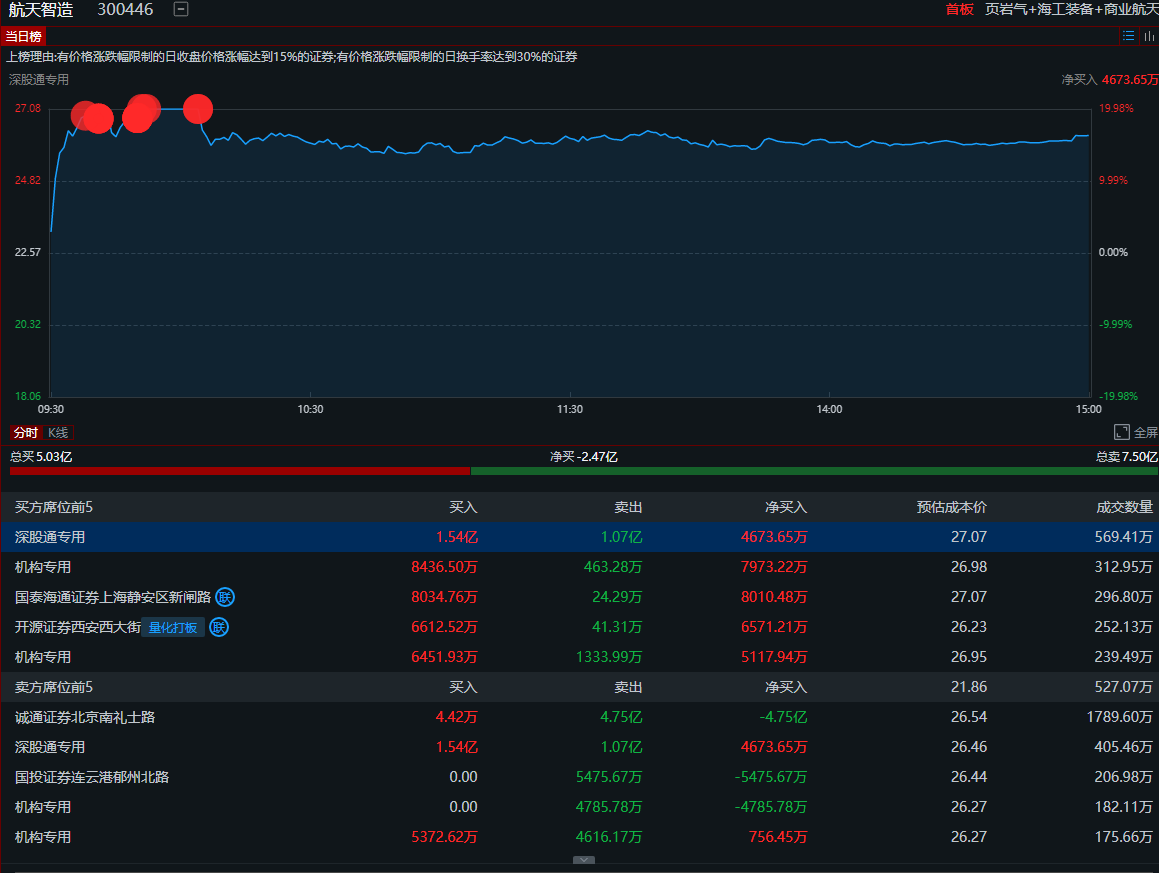Click the fullscreen 全屏 icon
Viewport: 1159px width, 873px height.
[x=1122, y=432]
